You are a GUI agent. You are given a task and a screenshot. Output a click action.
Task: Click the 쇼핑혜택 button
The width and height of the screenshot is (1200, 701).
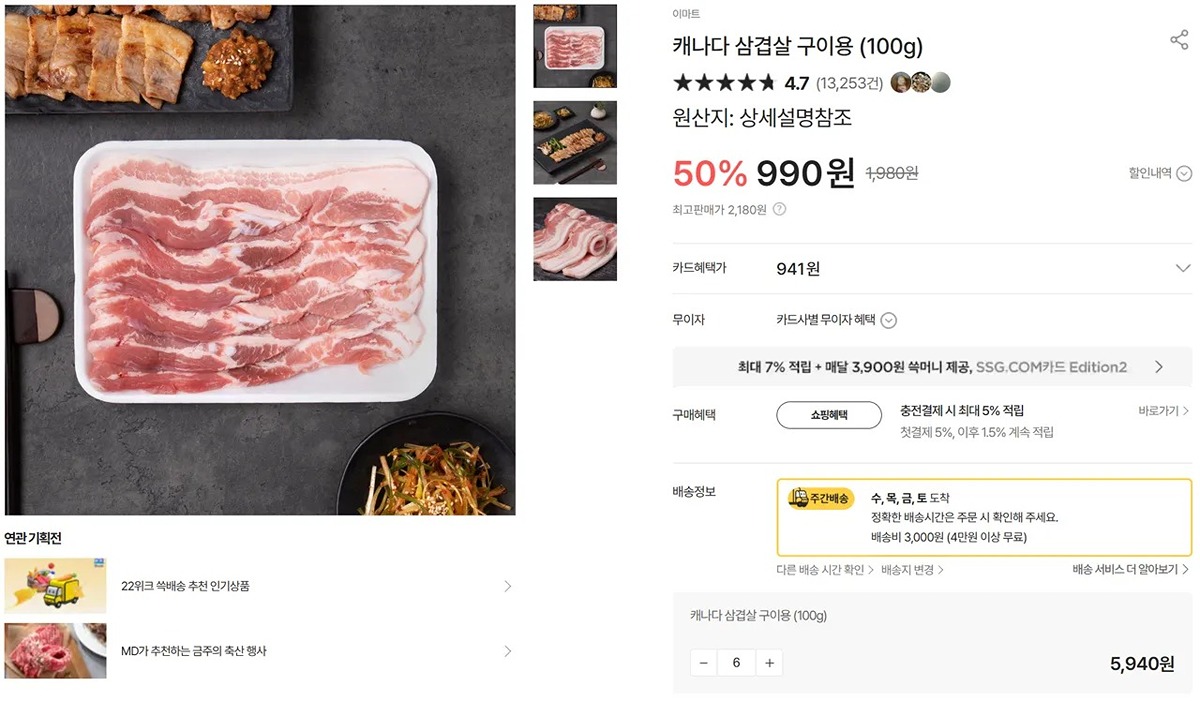(829, 415)
